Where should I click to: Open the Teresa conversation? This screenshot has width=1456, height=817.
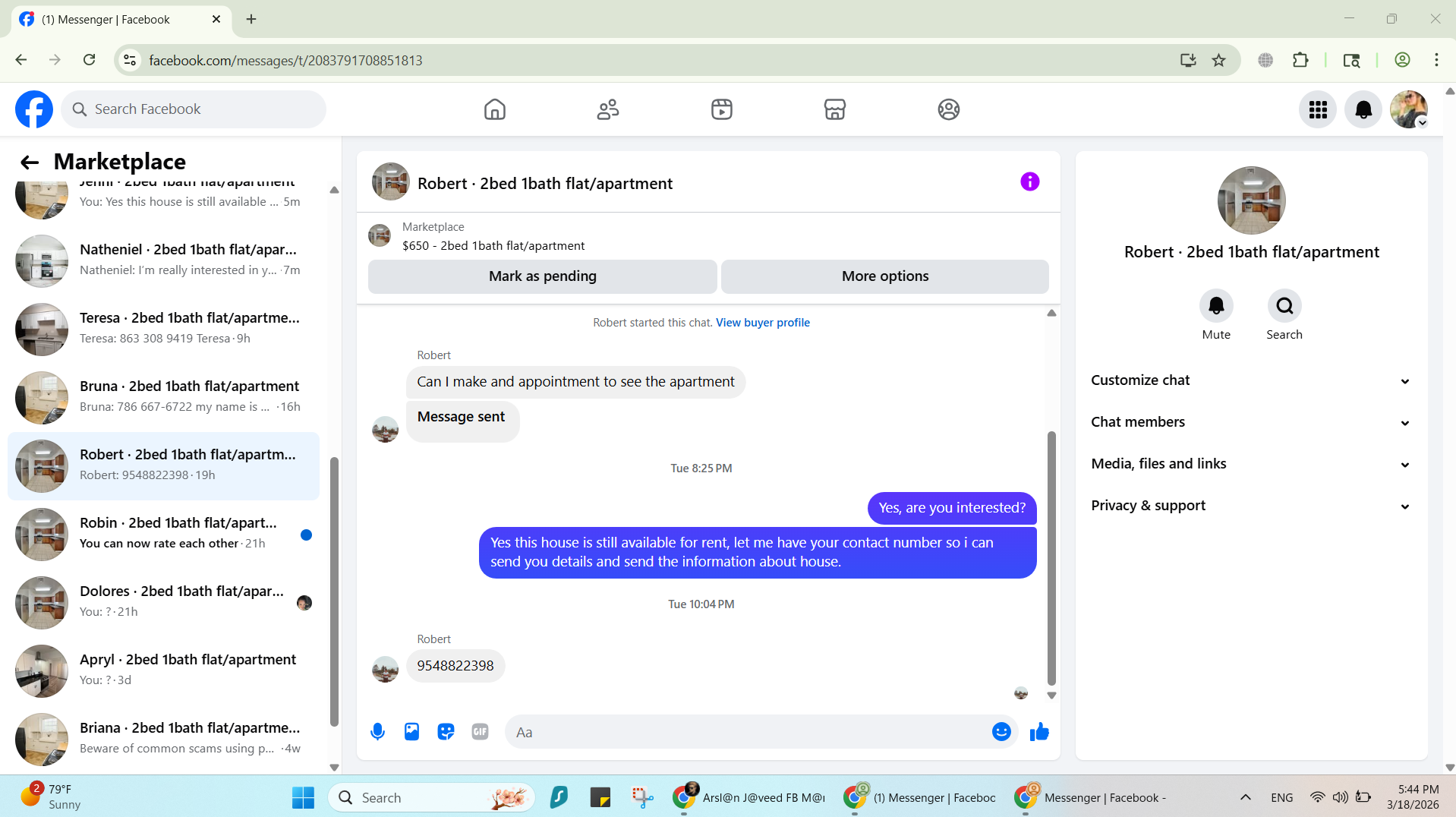[x=163, y=329]
